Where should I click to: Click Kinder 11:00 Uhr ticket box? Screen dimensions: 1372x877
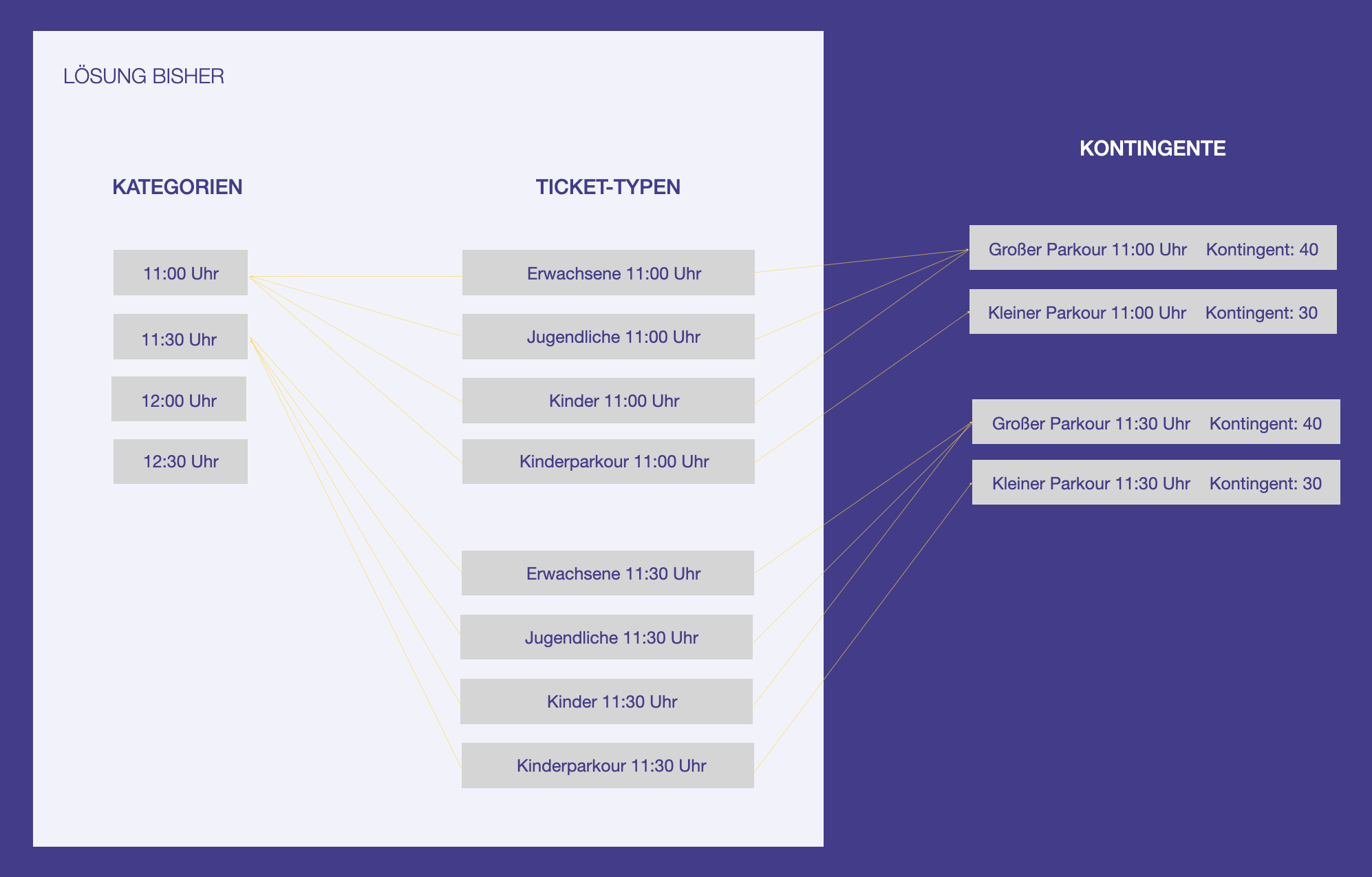tap(608, 401)
